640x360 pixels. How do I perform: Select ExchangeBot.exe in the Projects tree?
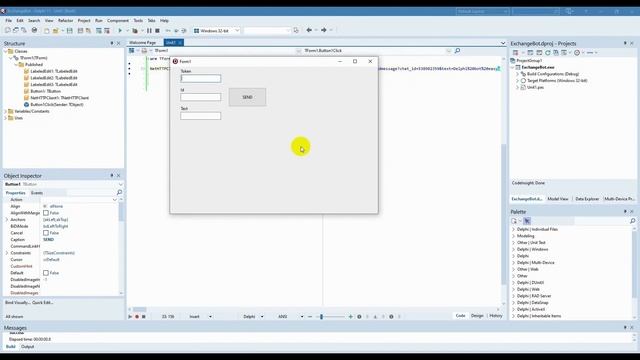[538, 67]
